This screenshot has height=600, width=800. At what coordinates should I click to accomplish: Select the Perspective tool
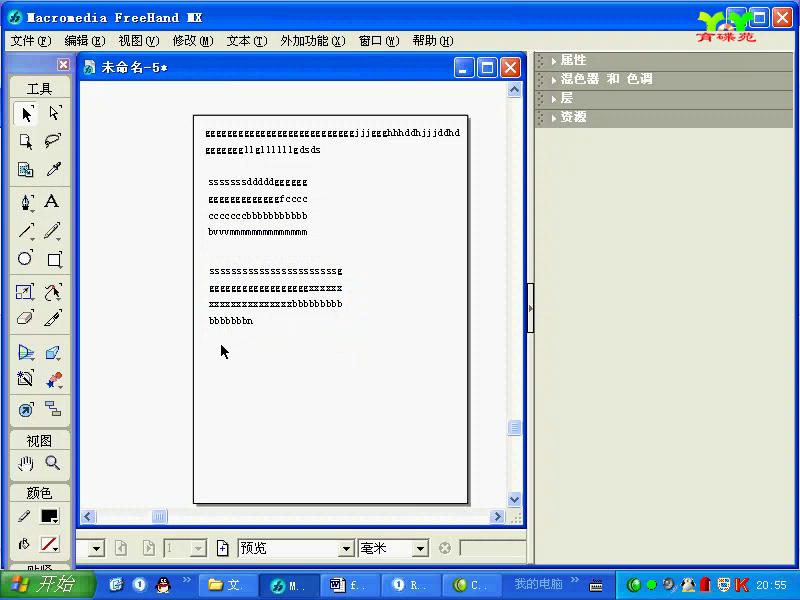[x=26, y=353]
